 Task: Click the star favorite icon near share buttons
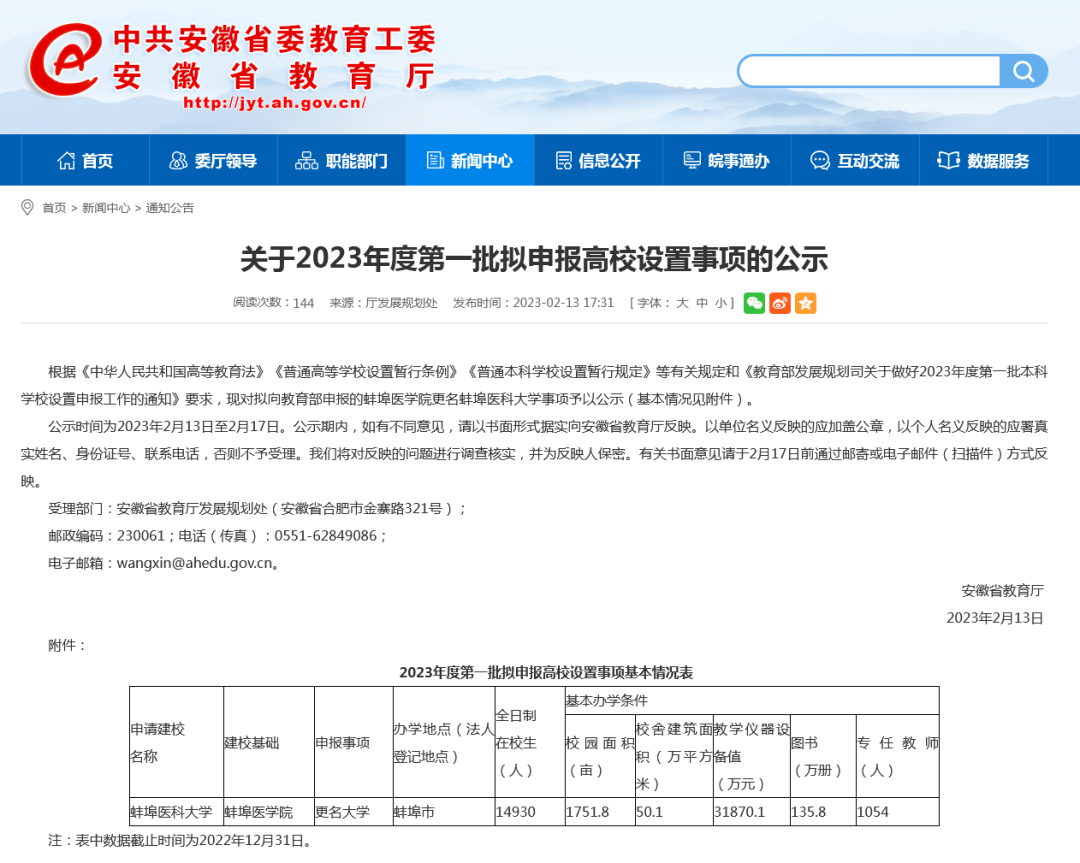[x=805, y=303]
